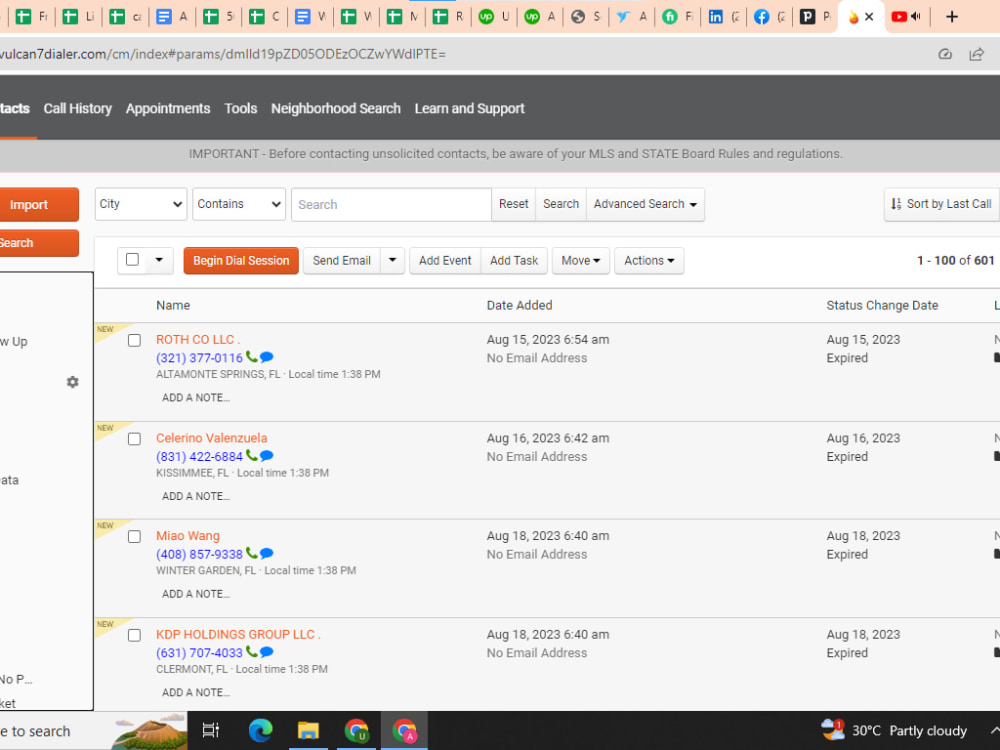The width and height of the screenshot is (1000, 750).
Task: Click the Name column header
Action: [x=173, y=305]
